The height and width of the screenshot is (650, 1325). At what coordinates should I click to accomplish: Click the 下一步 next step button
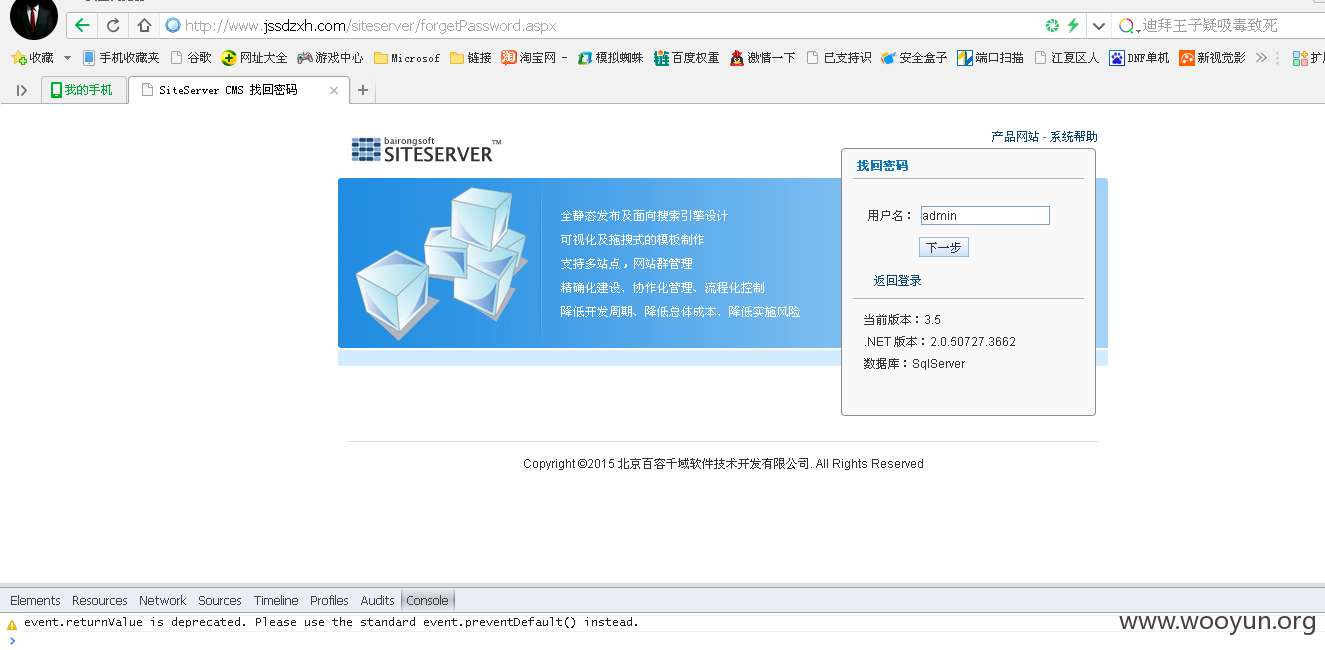944,247
